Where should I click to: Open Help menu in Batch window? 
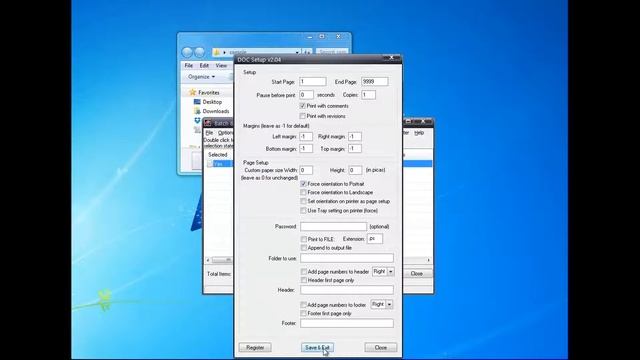click(419, 133)
